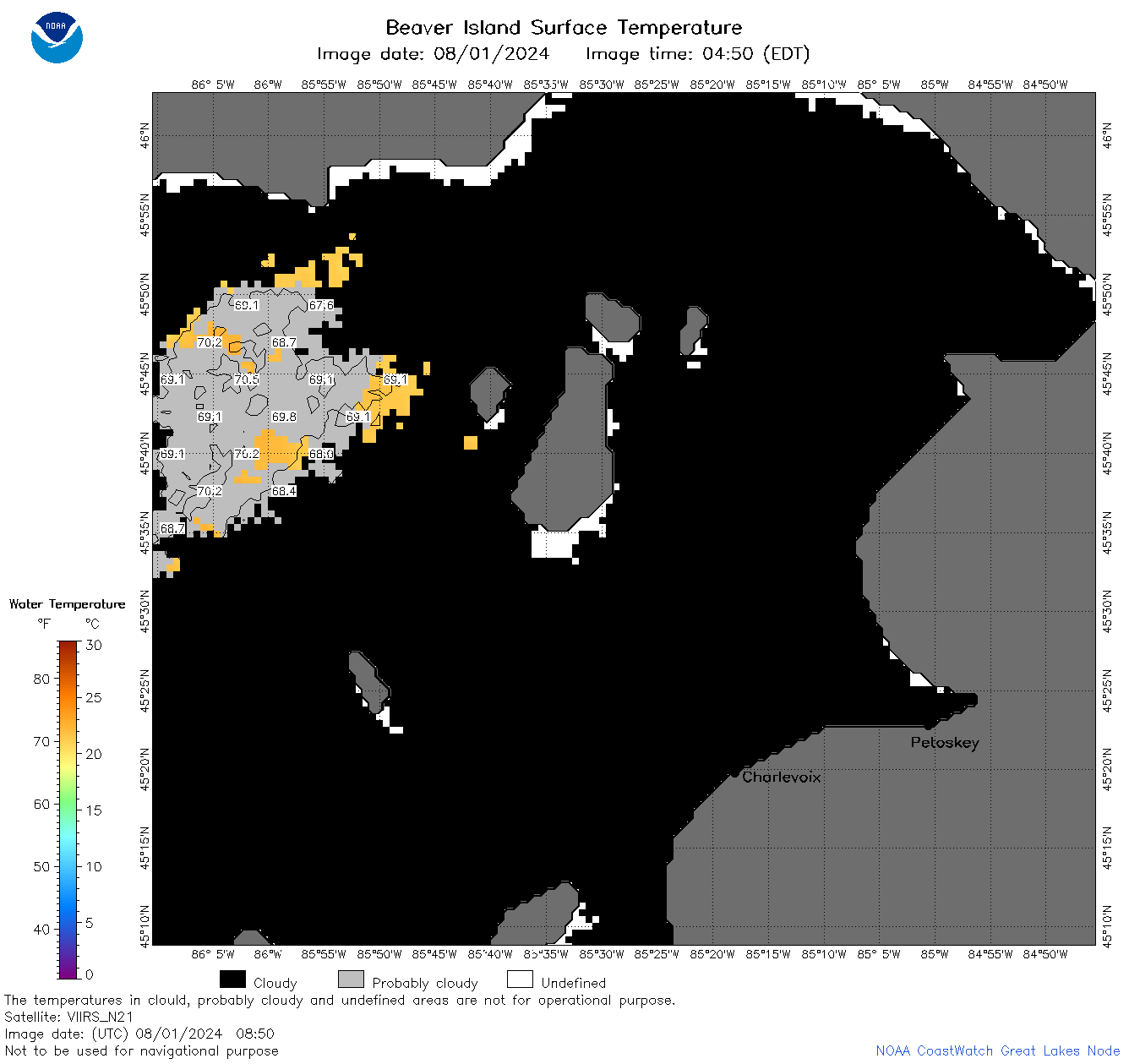The width and height of the screenshot is (1129, 1064).
Task: Click the °C column label in legend
Action: click(x=92, y=625)
